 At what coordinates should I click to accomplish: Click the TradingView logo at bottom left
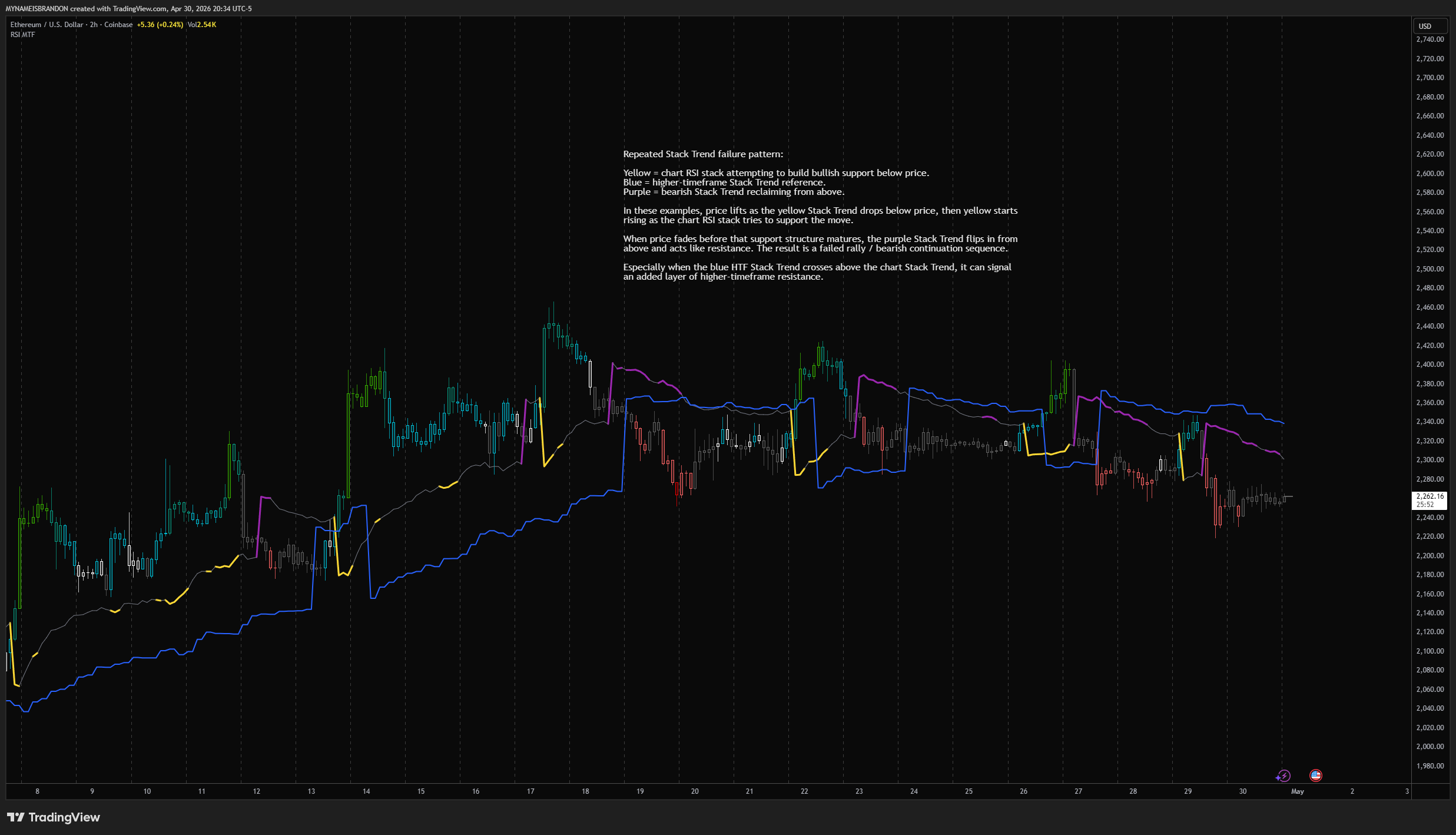(x=54, y=817)
